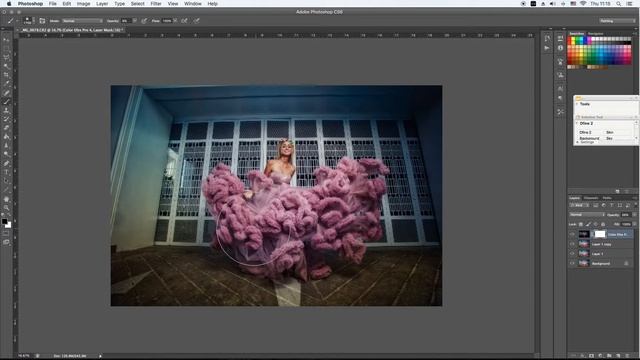Open brush blending Mode dropdown
The height and width of the screenshot is (360, 640).
(x=82, y=20)
